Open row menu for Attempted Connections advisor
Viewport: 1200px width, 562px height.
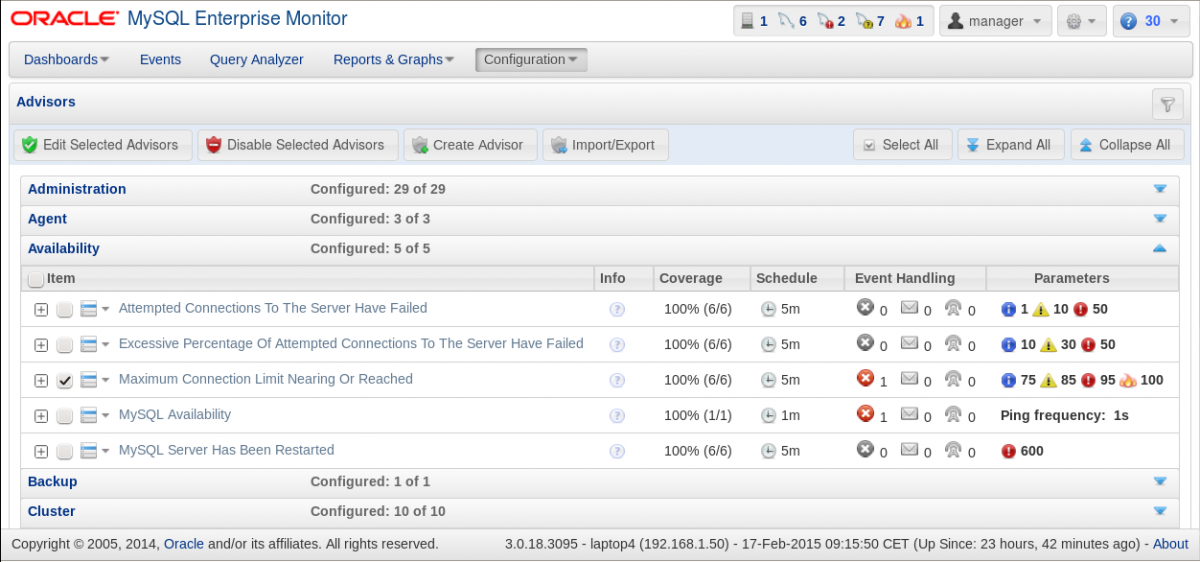pos(94,309)
